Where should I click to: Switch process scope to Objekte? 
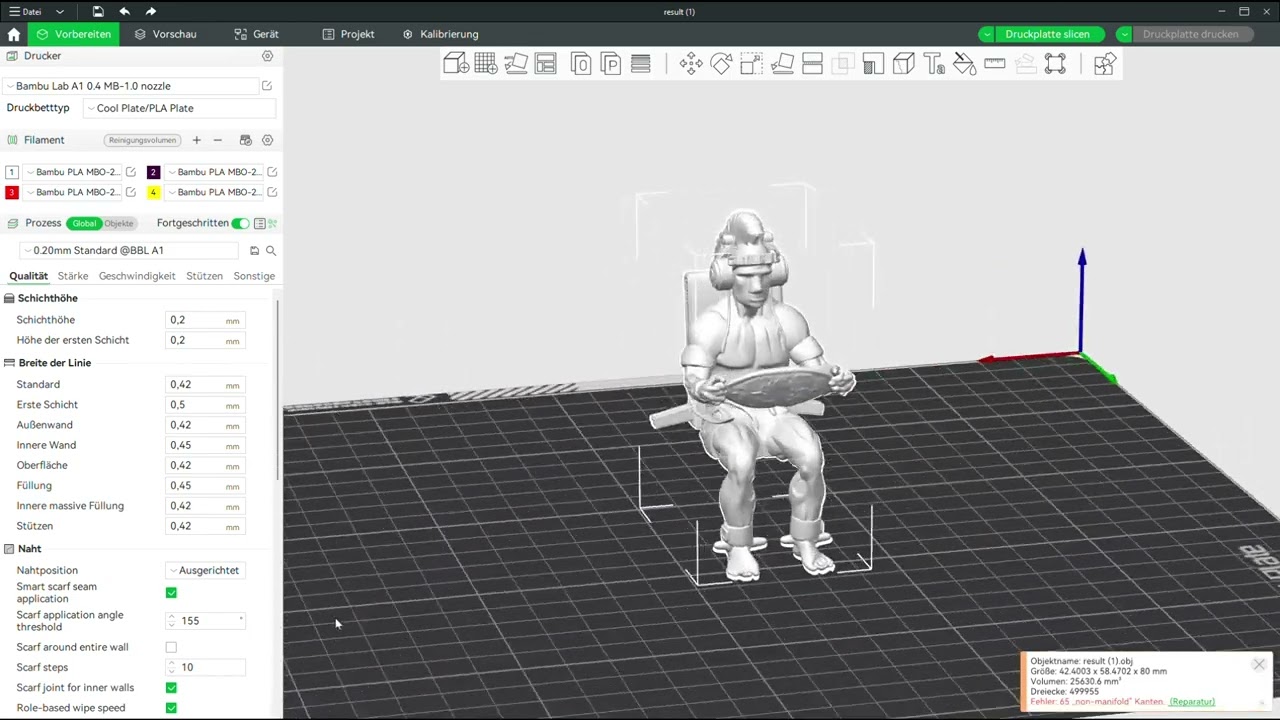click(119, 223)
